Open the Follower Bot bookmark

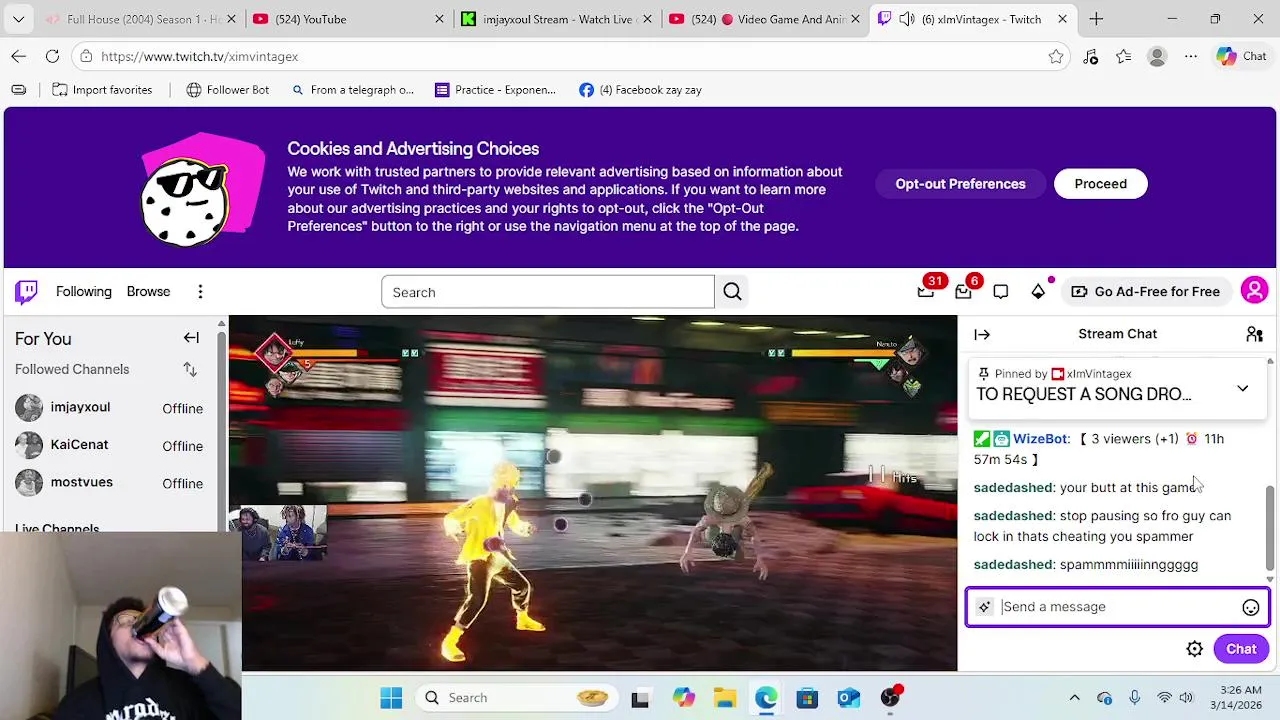[x=227, y=90]
